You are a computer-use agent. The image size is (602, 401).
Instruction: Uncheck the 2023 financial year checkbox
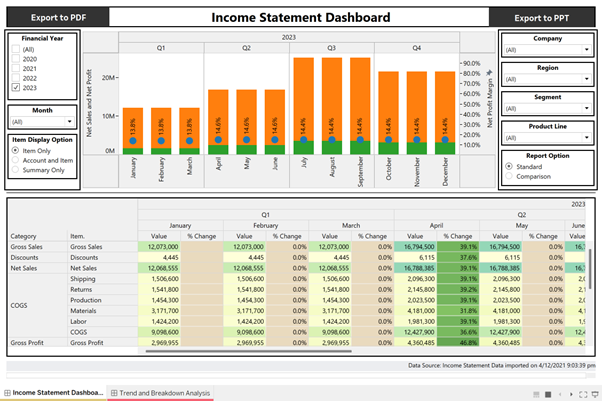(15, 88)
